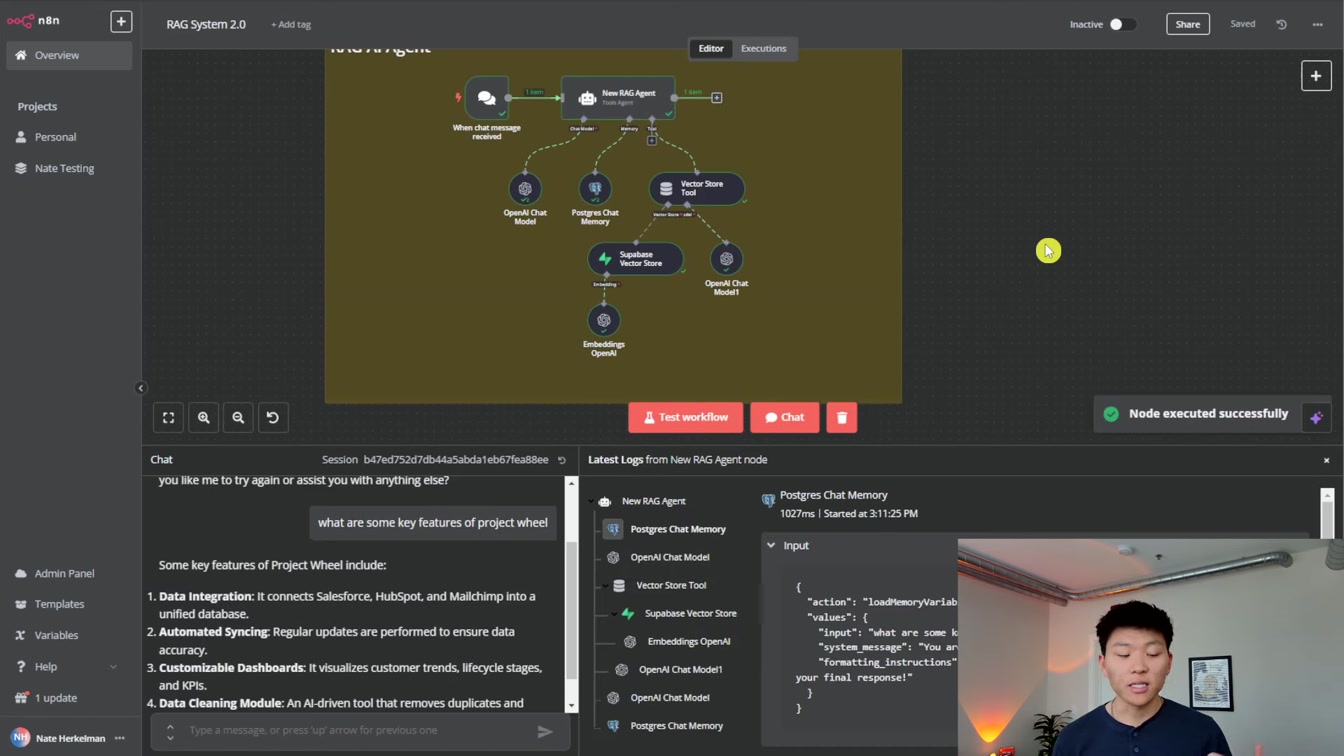Click previous message up arrow in chat input
This screenshot has width=1344, height=756.
(170, 726)
